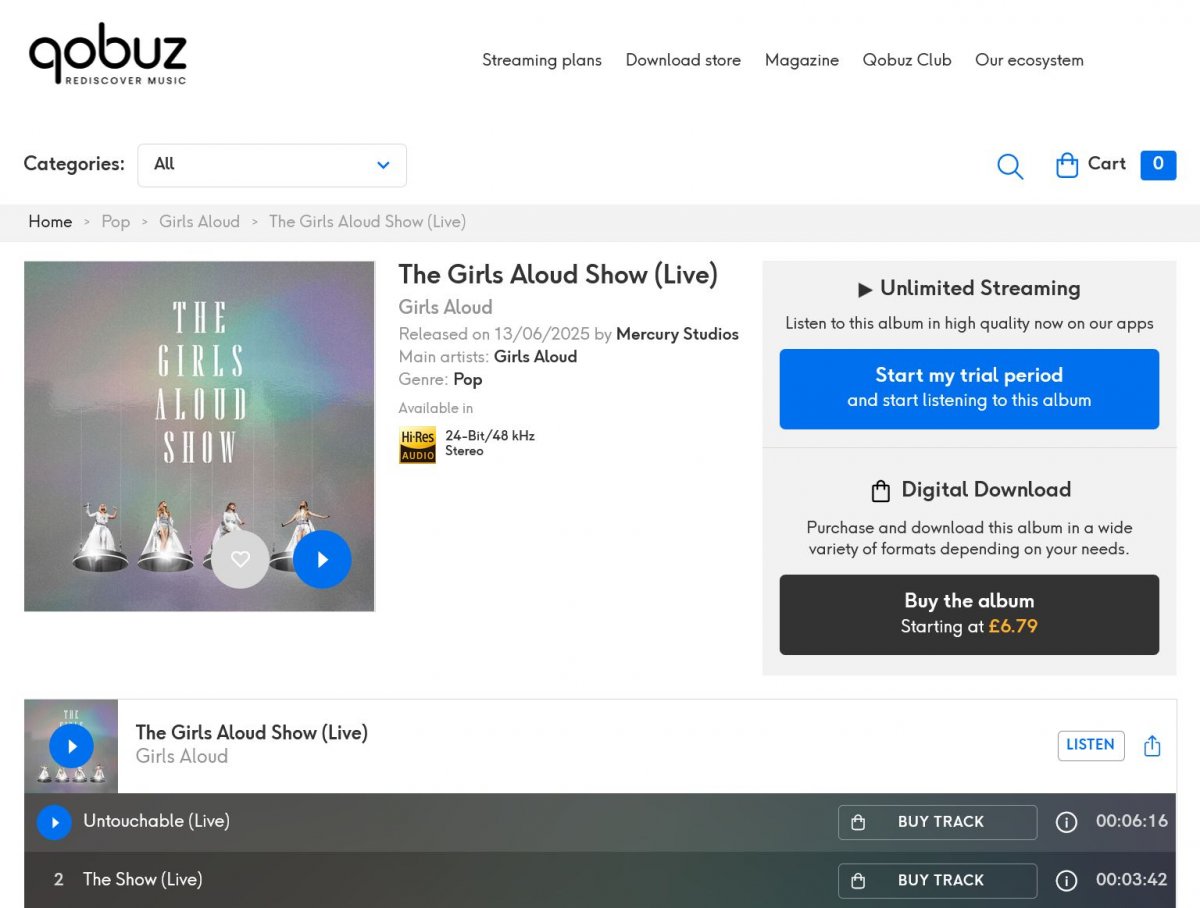Click Mercury Studios label link
The image size is (1200, 908).
pos(677,334)
